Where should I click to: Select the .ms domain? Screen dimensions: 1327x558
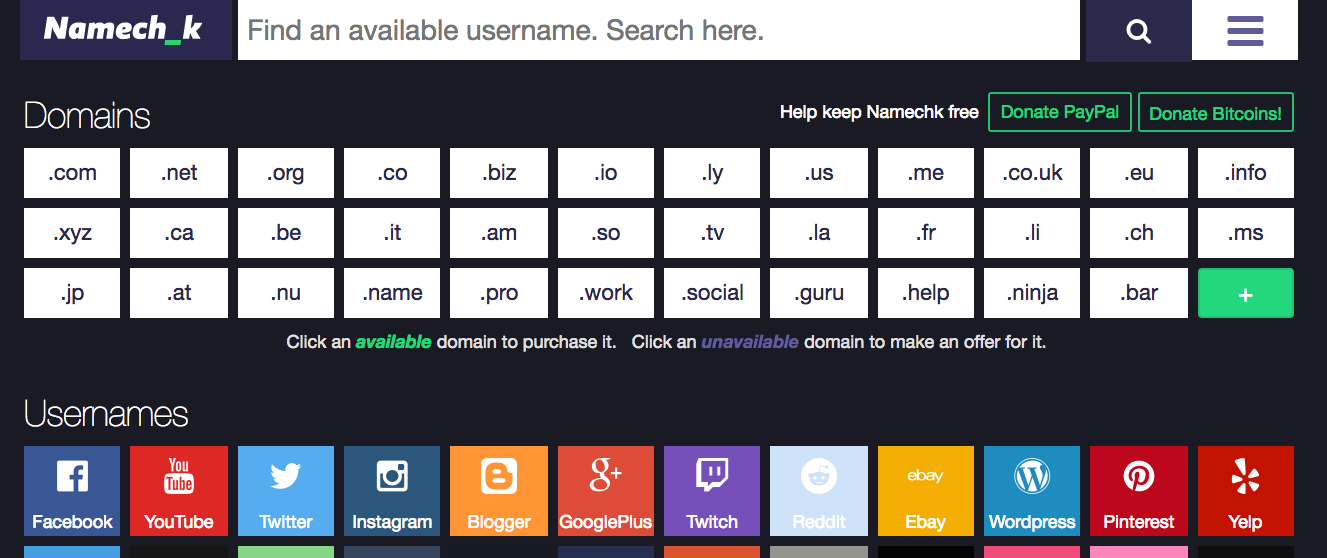[1246, 233]
